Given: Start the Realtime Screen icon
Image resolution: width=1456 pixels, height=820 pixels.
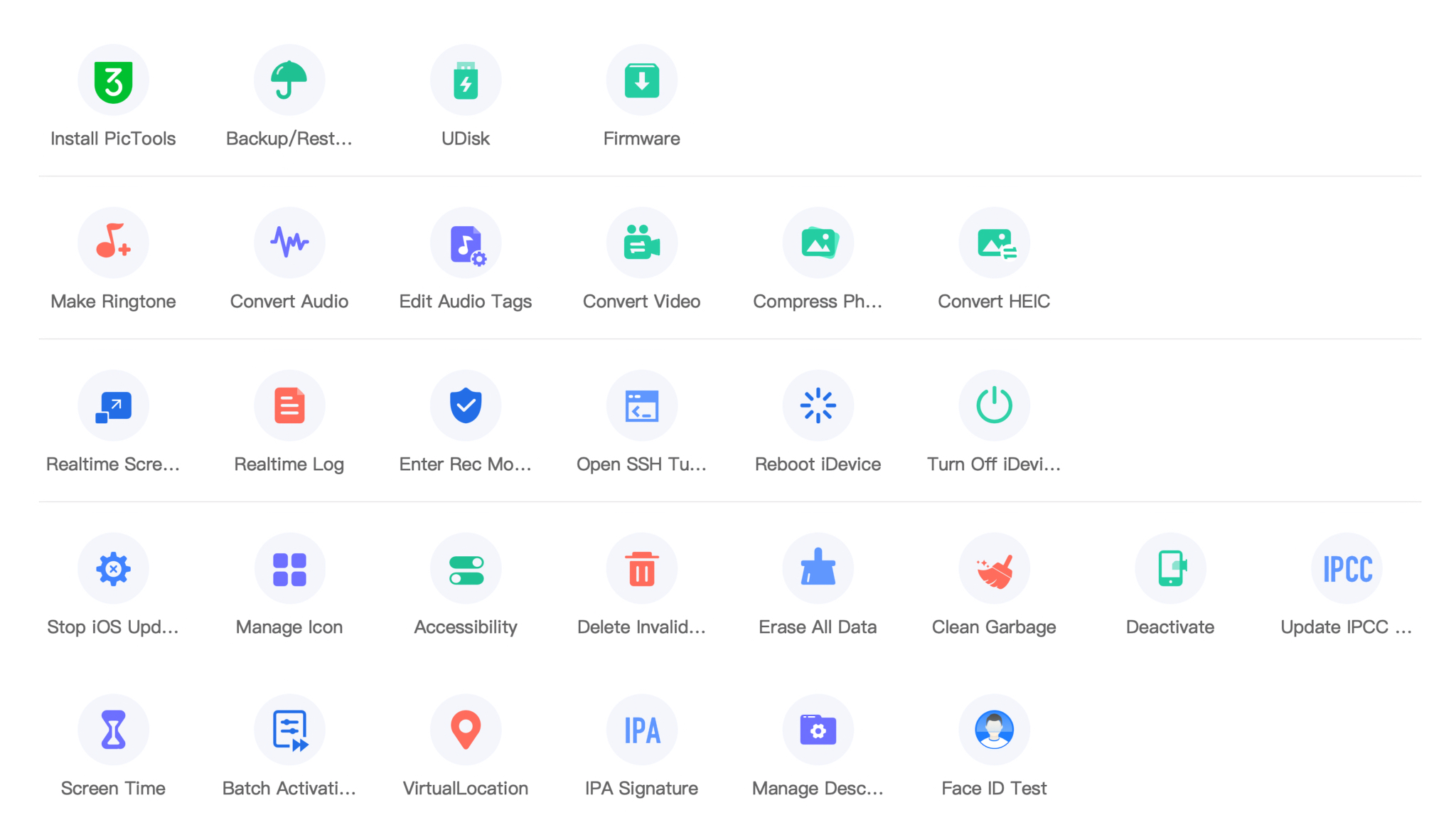Looking at the screenshot, I should pyautogui.click(x=113, y=405).
